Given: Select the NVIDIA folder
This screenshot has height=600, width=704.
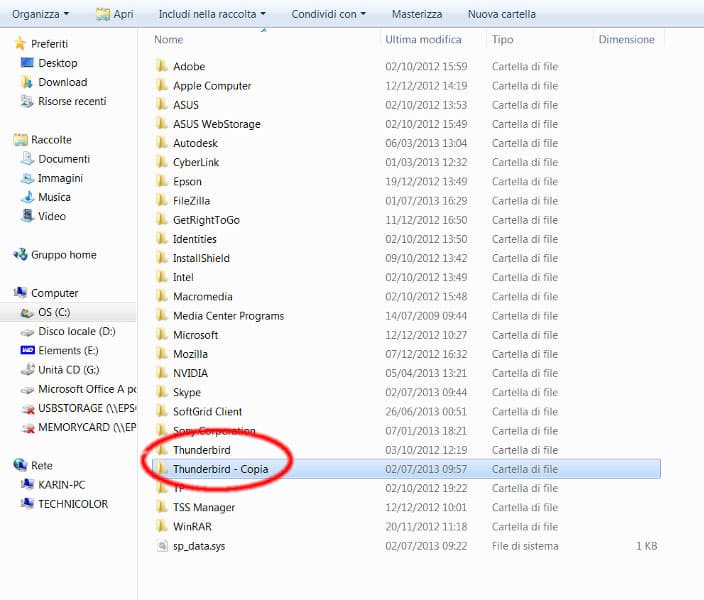Looking at the screenshot, I should (190, 373).
